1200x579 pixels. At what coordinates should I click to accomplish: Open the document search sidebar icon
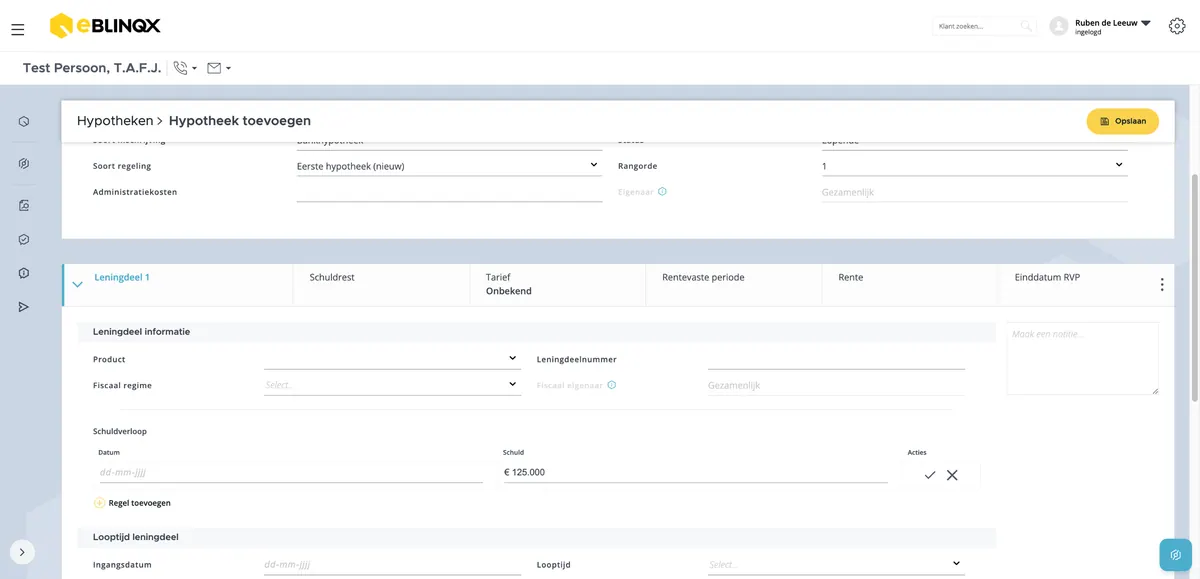24,206
